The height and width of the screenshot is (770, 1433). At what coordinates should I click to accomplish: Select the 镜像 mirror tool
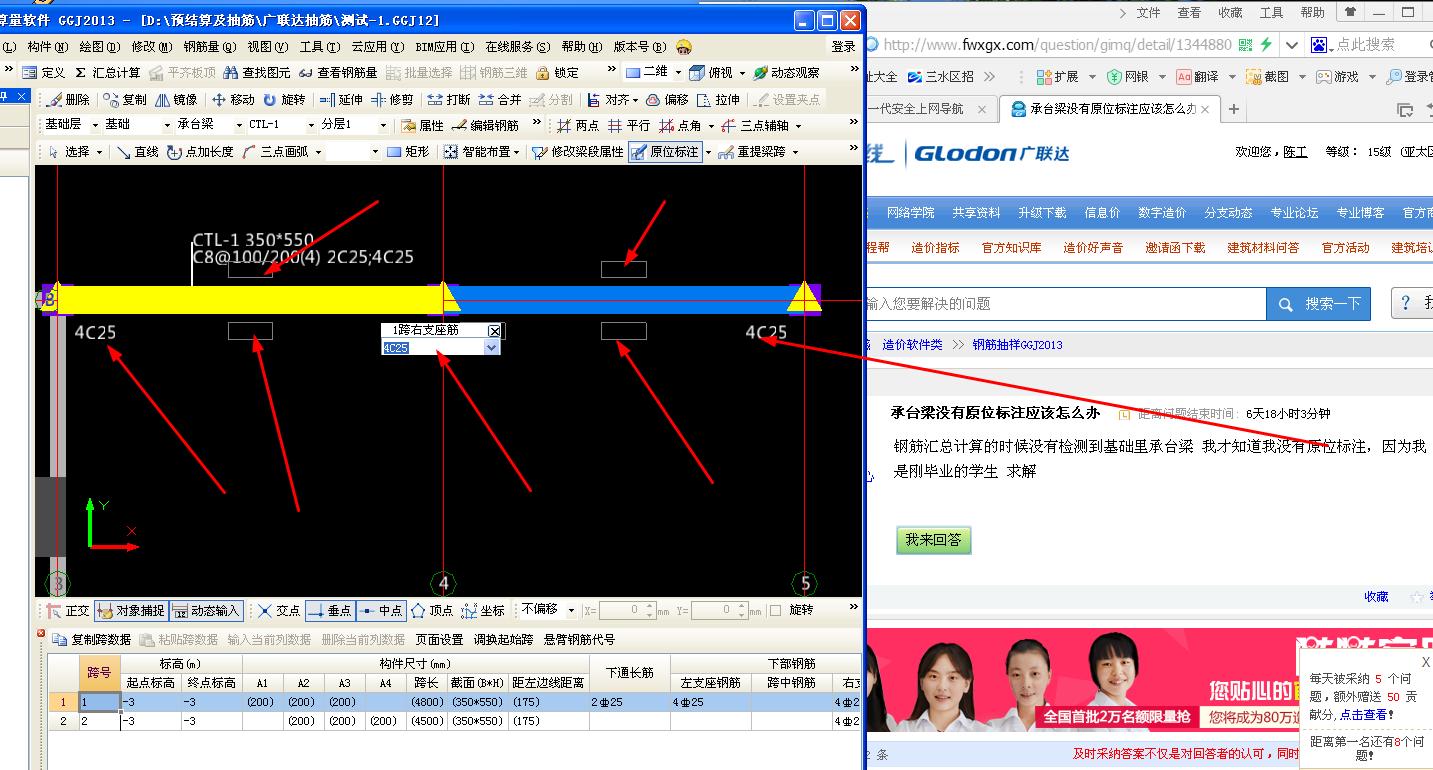coord(176,100)
